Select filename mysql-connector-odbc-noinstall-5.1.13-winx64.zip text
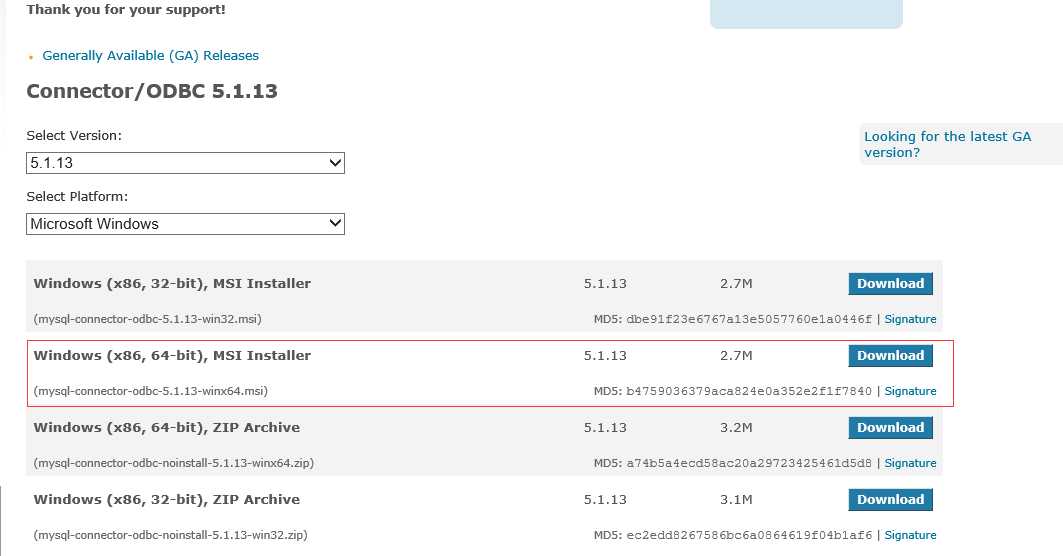1063x556 pixels. 174,463
